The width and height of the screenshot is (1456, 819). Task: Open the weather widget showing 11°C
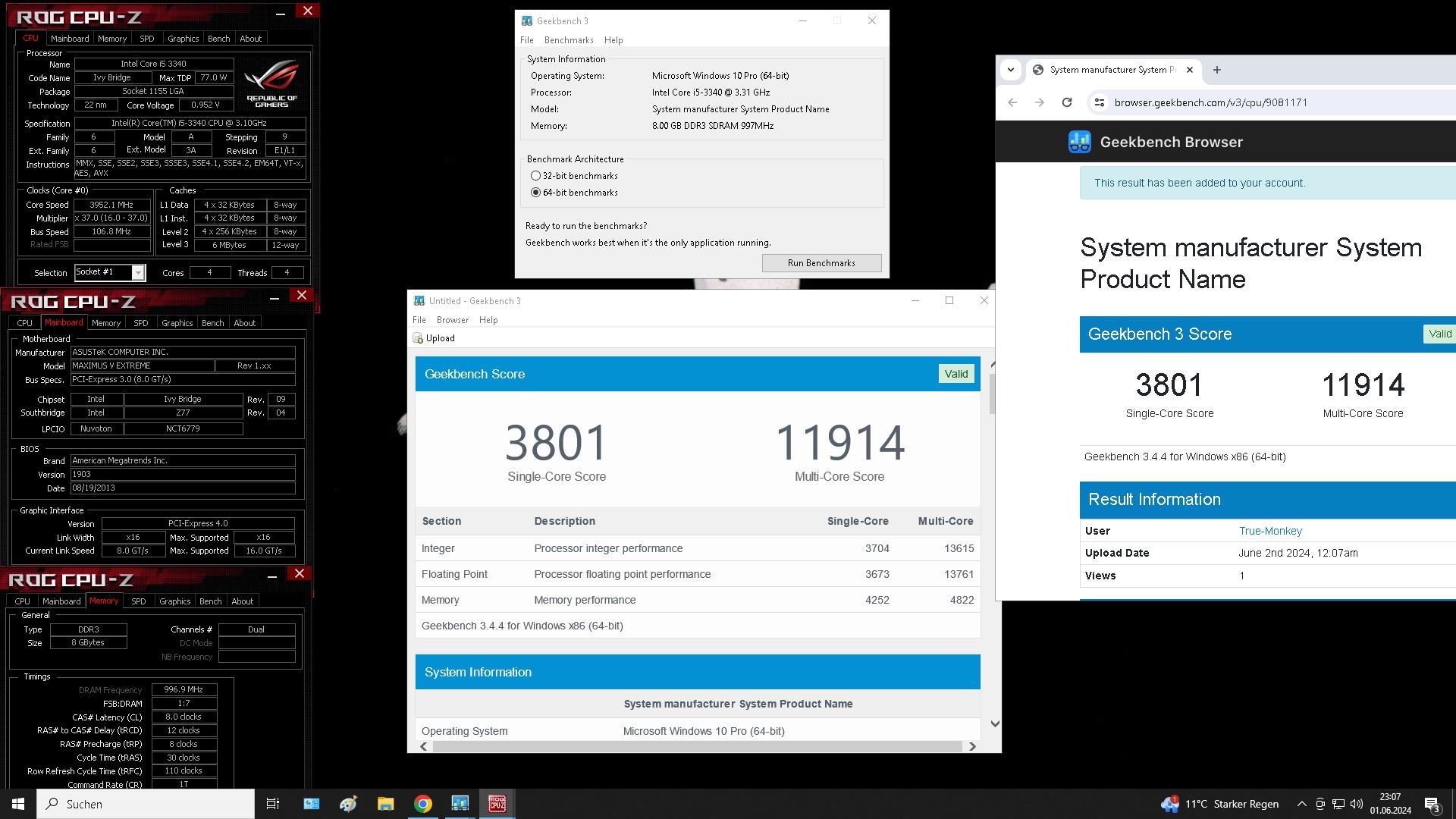1219,804
